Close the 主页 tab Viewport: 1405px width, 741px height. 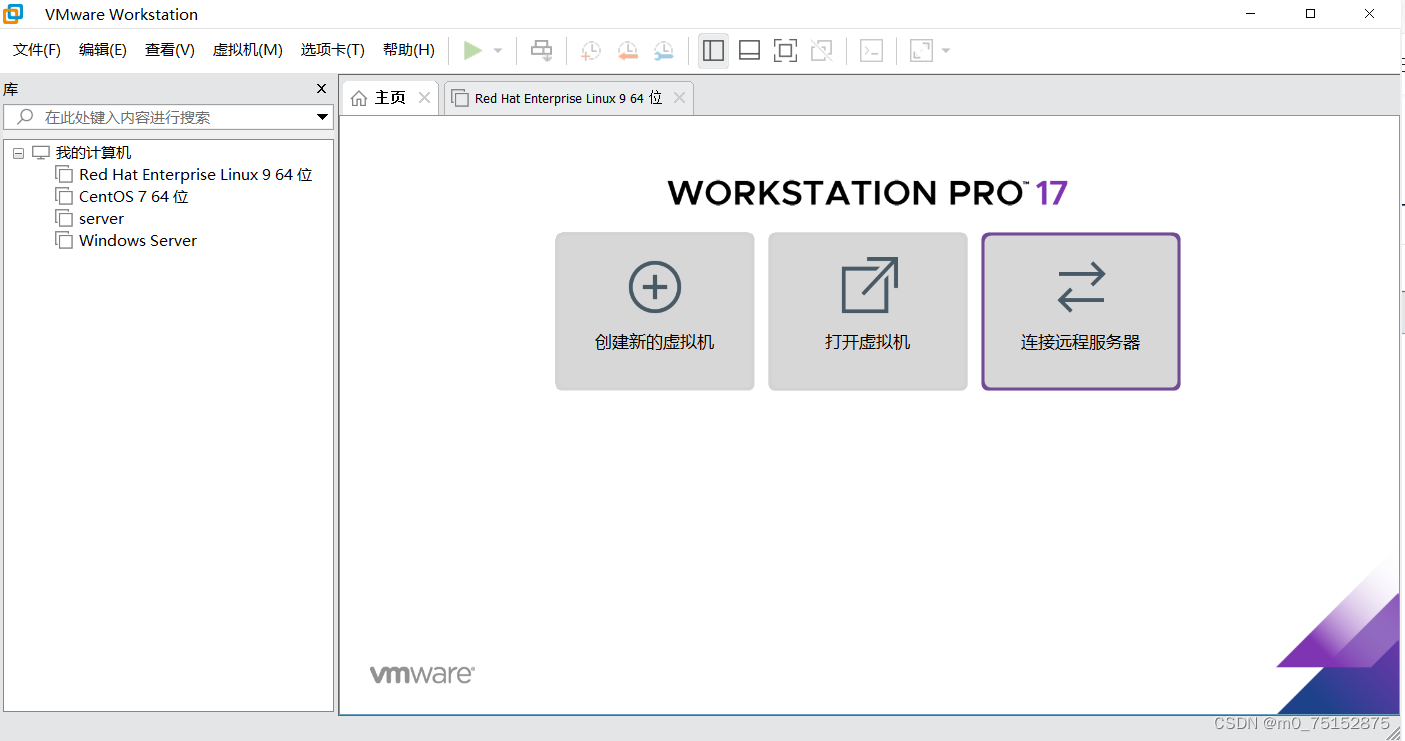424,98
